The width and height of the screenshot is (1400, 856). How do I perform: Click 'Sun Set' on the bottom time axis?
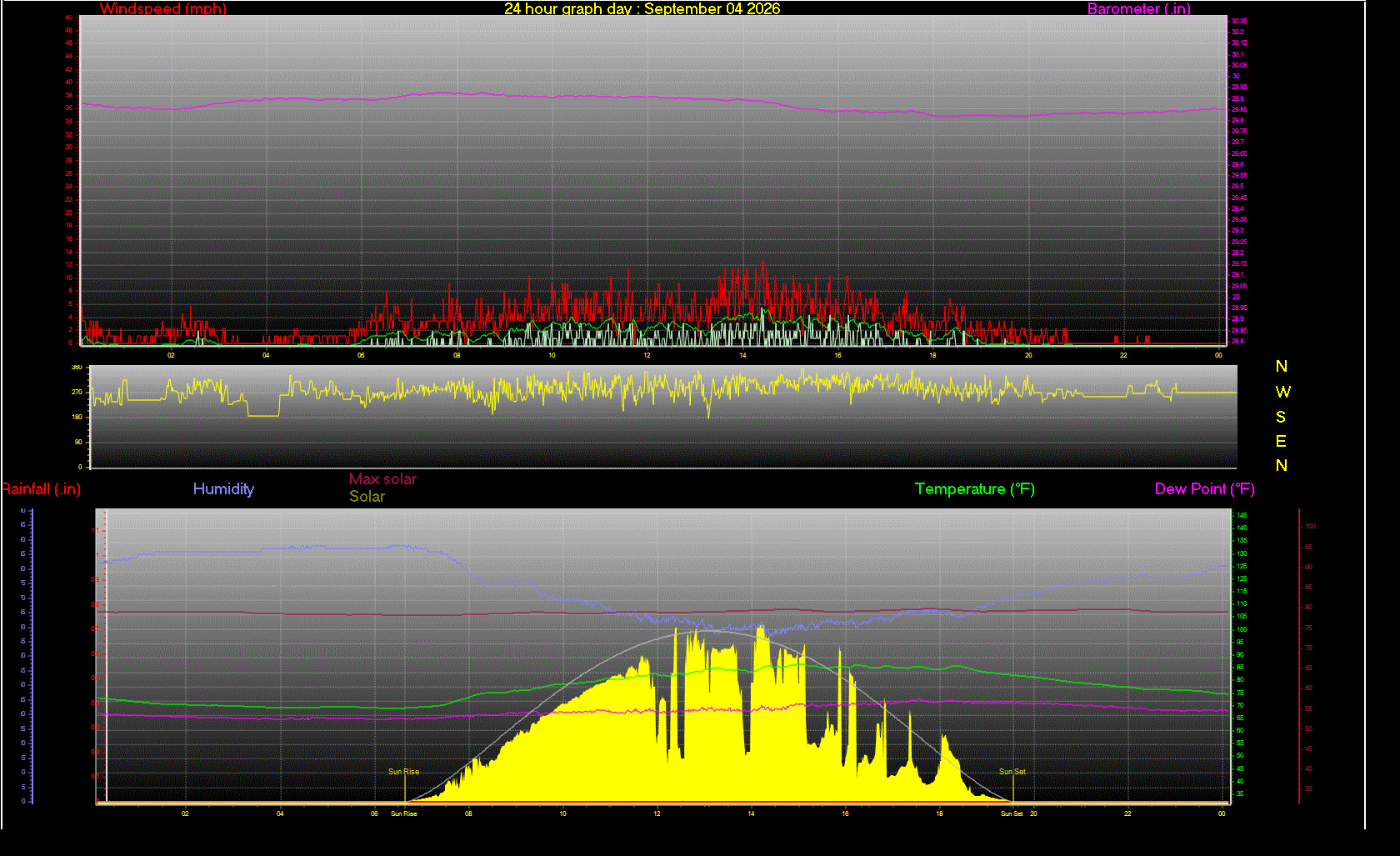pyautogui.click(x=1012, y=813)
